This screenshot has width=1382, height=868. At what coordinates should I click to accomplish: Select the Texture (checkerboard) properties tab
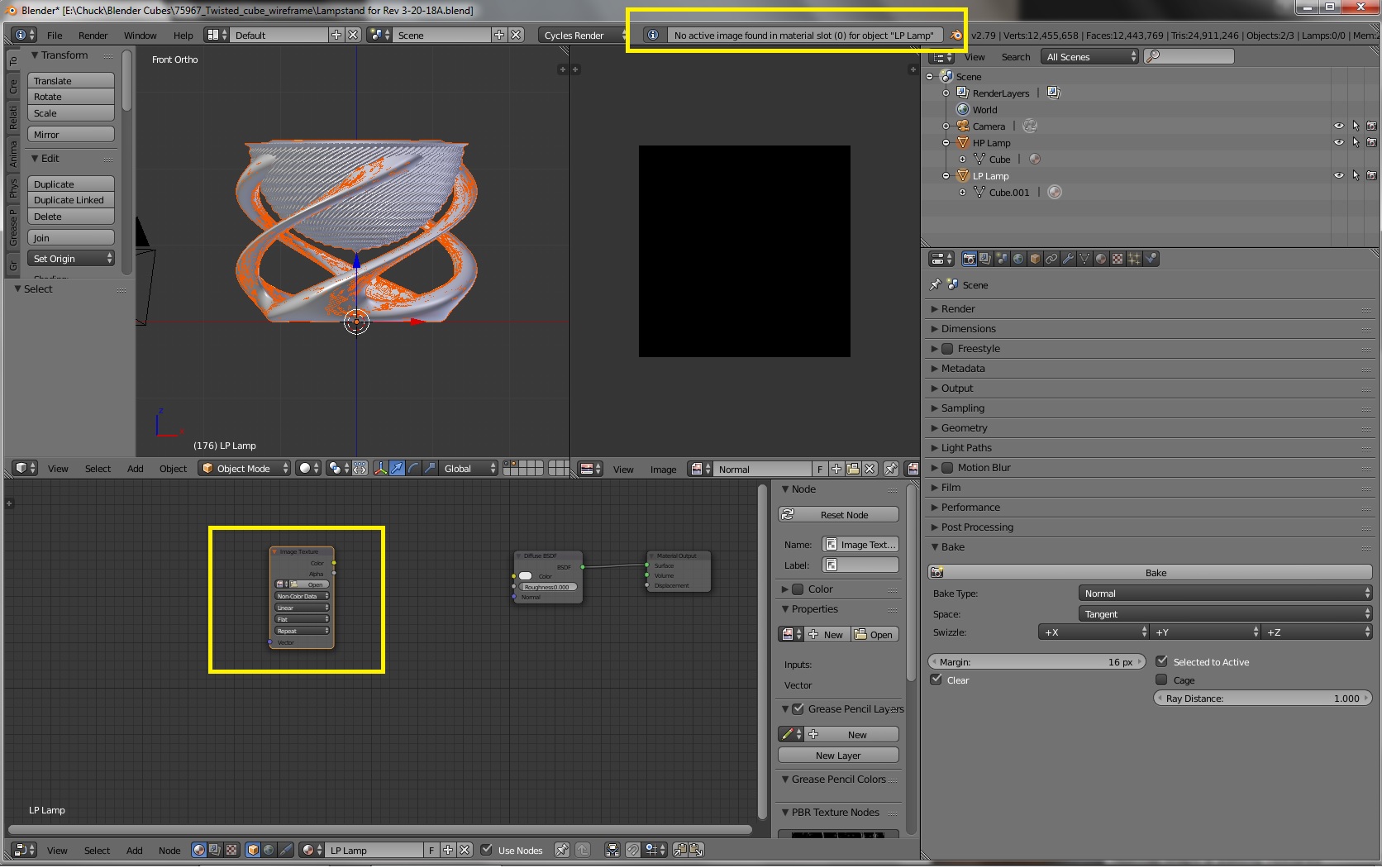[x=1116, y=259]
